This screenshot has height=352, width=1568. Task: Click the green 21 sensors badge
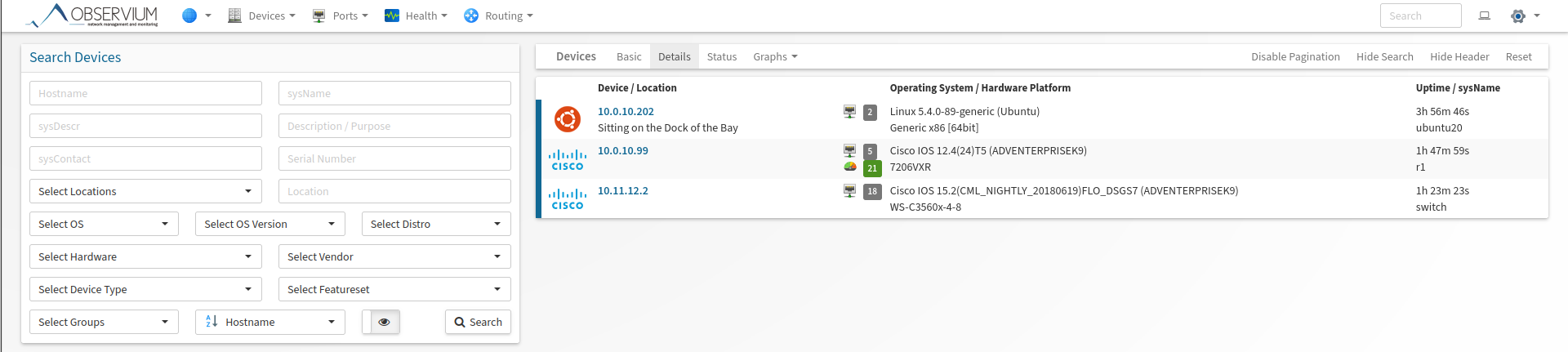point(872,168)
